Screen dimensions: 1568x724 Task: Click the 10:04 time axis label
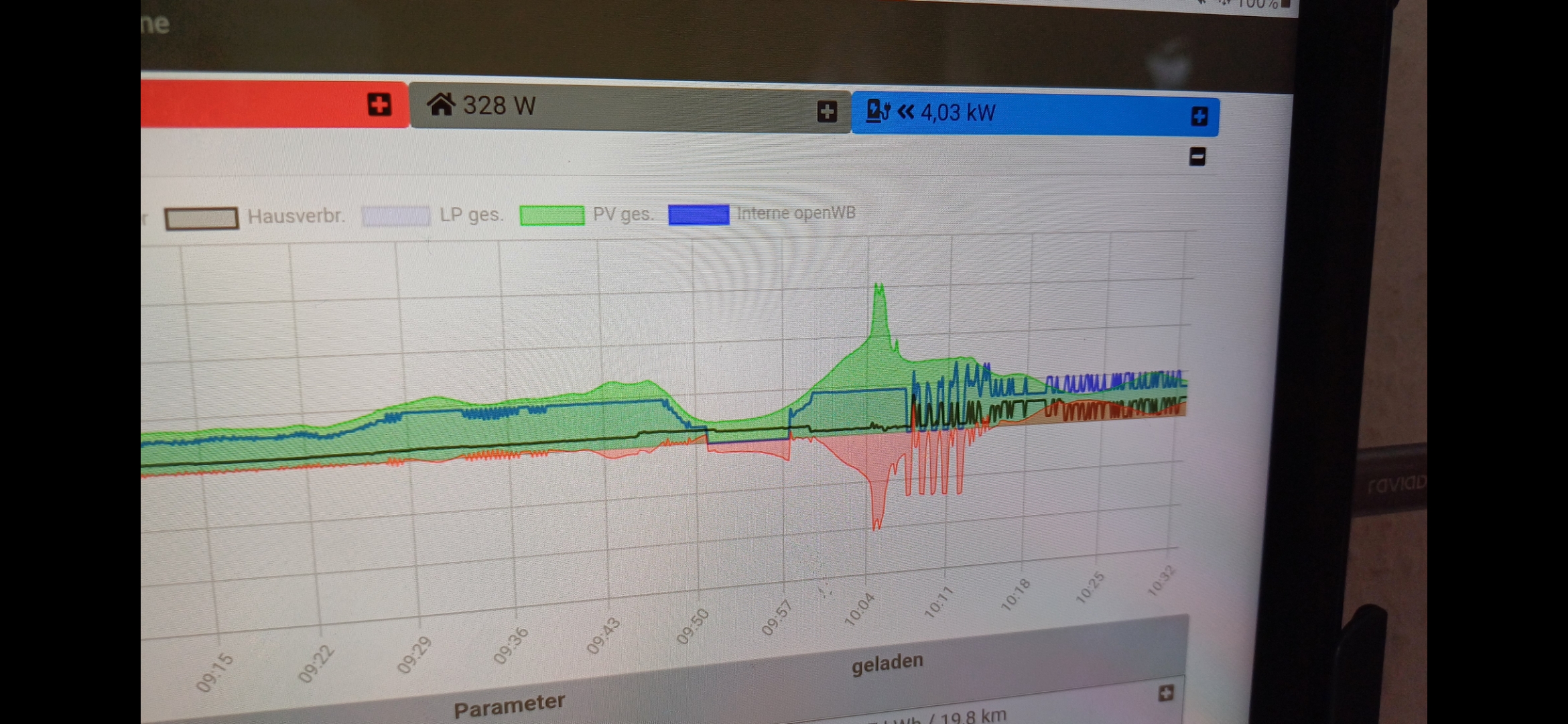[859, 609]
